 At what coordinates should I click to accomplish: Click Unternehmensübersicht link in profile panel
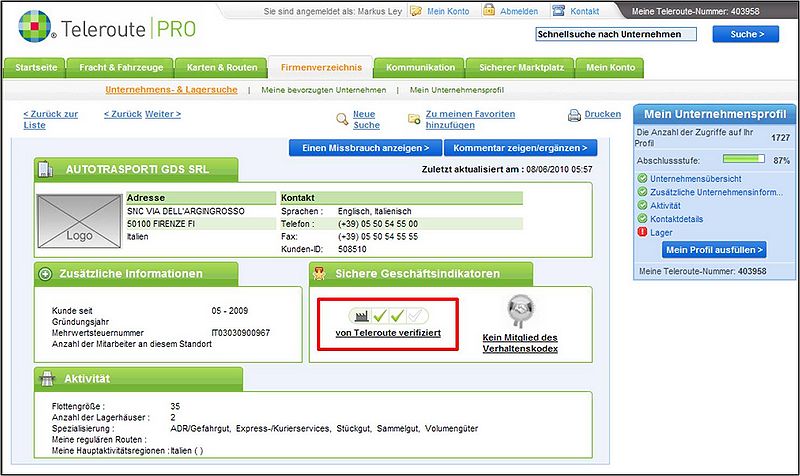click(x=695, y=179)
